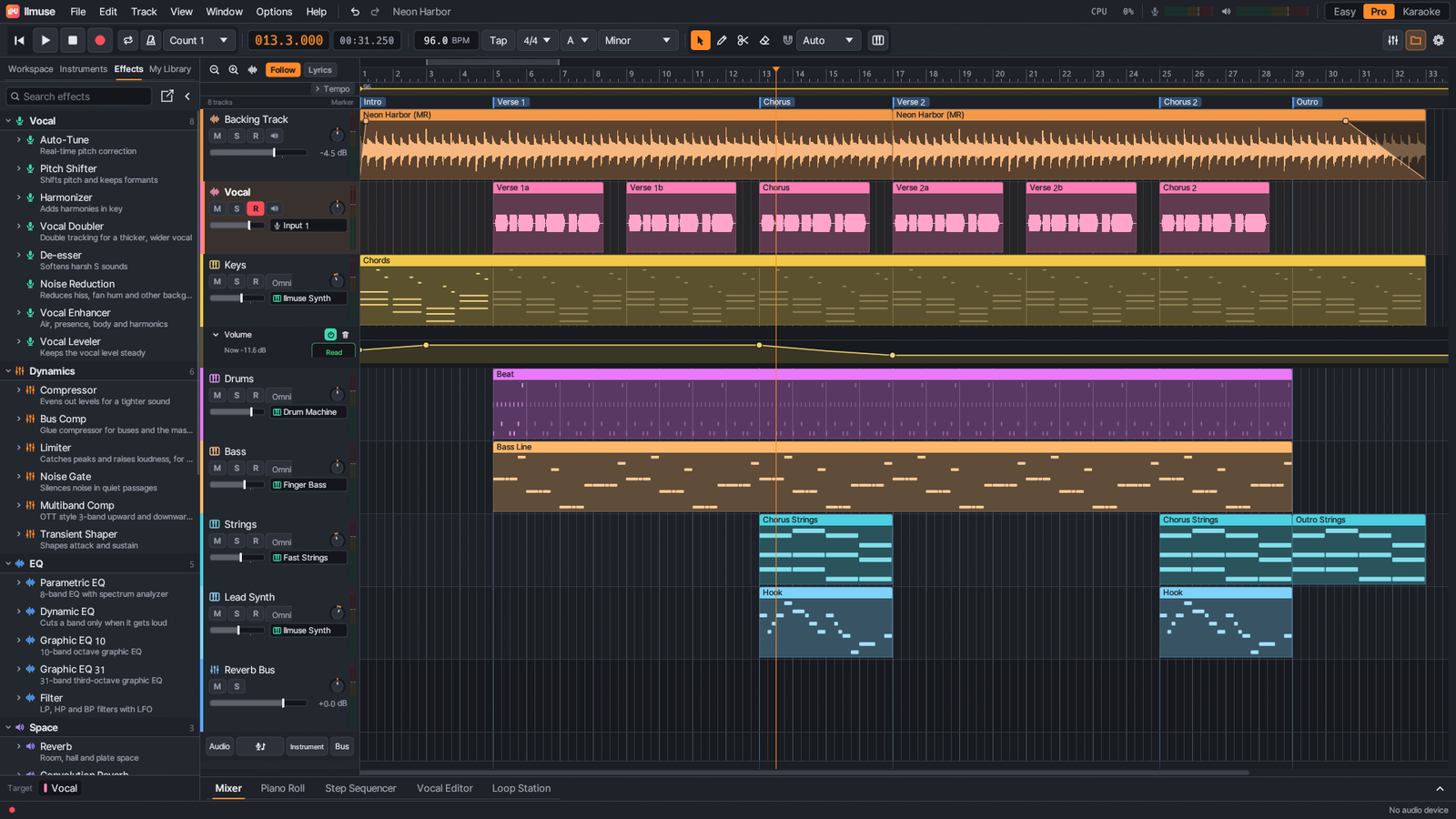Start playback with the Play button
This screenshot has height=819, width=1456.
click(x=45, y=40)
